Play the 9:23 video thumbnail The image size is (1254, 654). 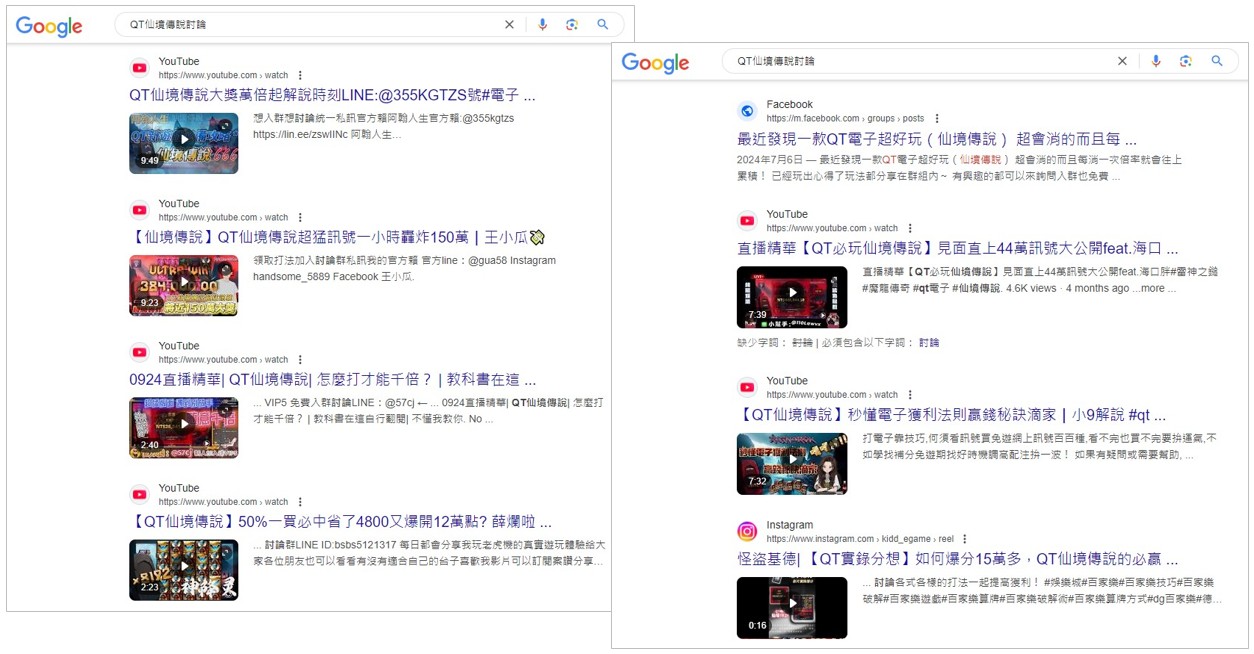coord(184,285)
